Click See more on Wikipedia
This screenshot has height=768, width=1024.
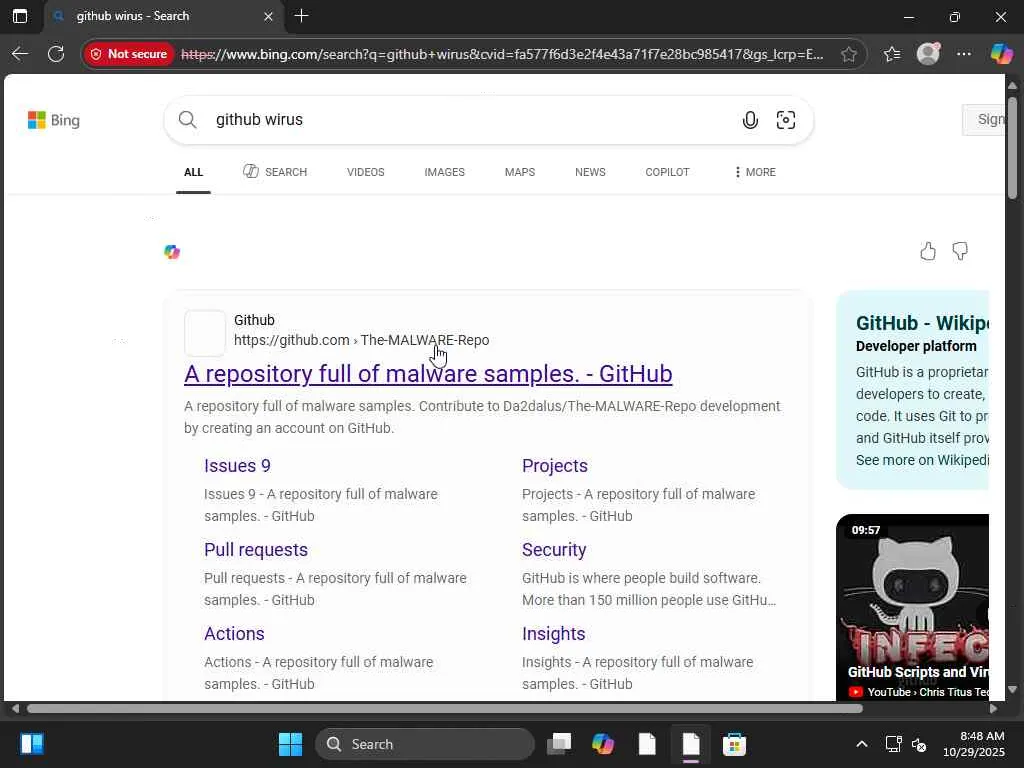[x=922, y=460]
